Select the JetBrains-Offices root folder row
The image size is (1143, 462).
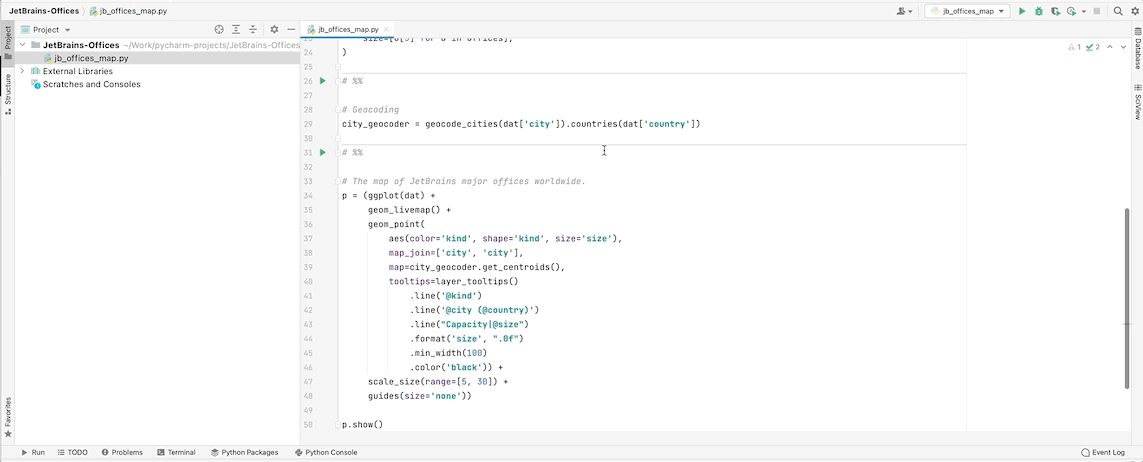(157, 44)
